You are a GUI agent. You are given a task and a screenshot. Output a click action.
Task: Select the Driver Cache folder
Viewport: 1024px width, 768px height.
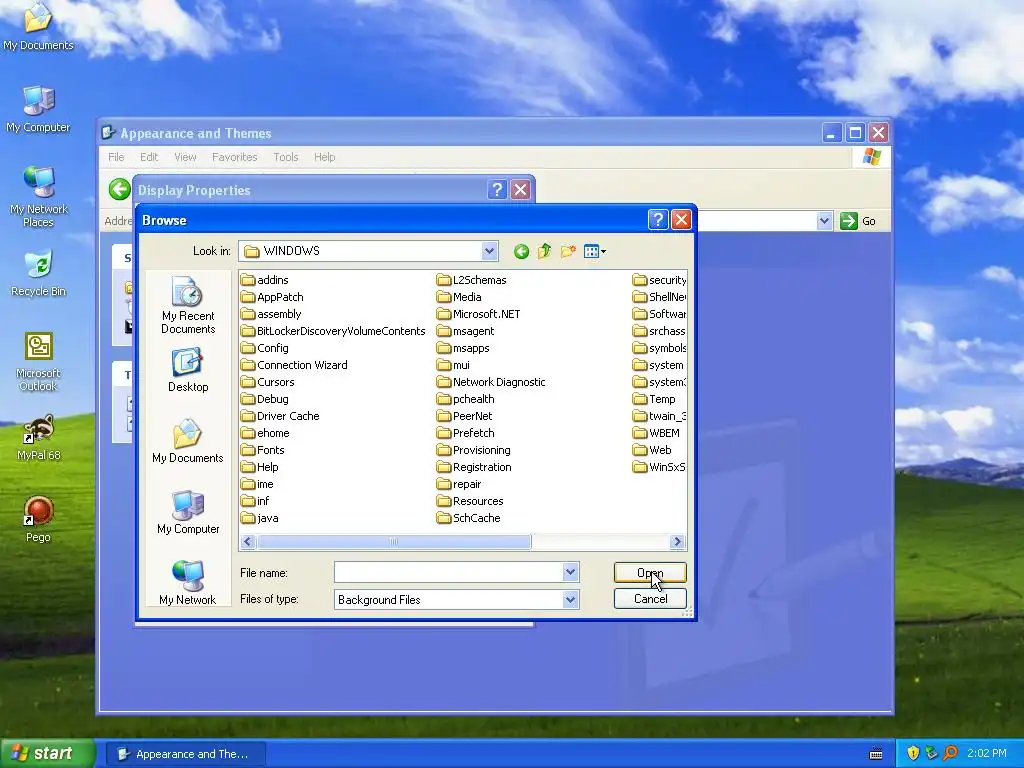coord(280,415)
